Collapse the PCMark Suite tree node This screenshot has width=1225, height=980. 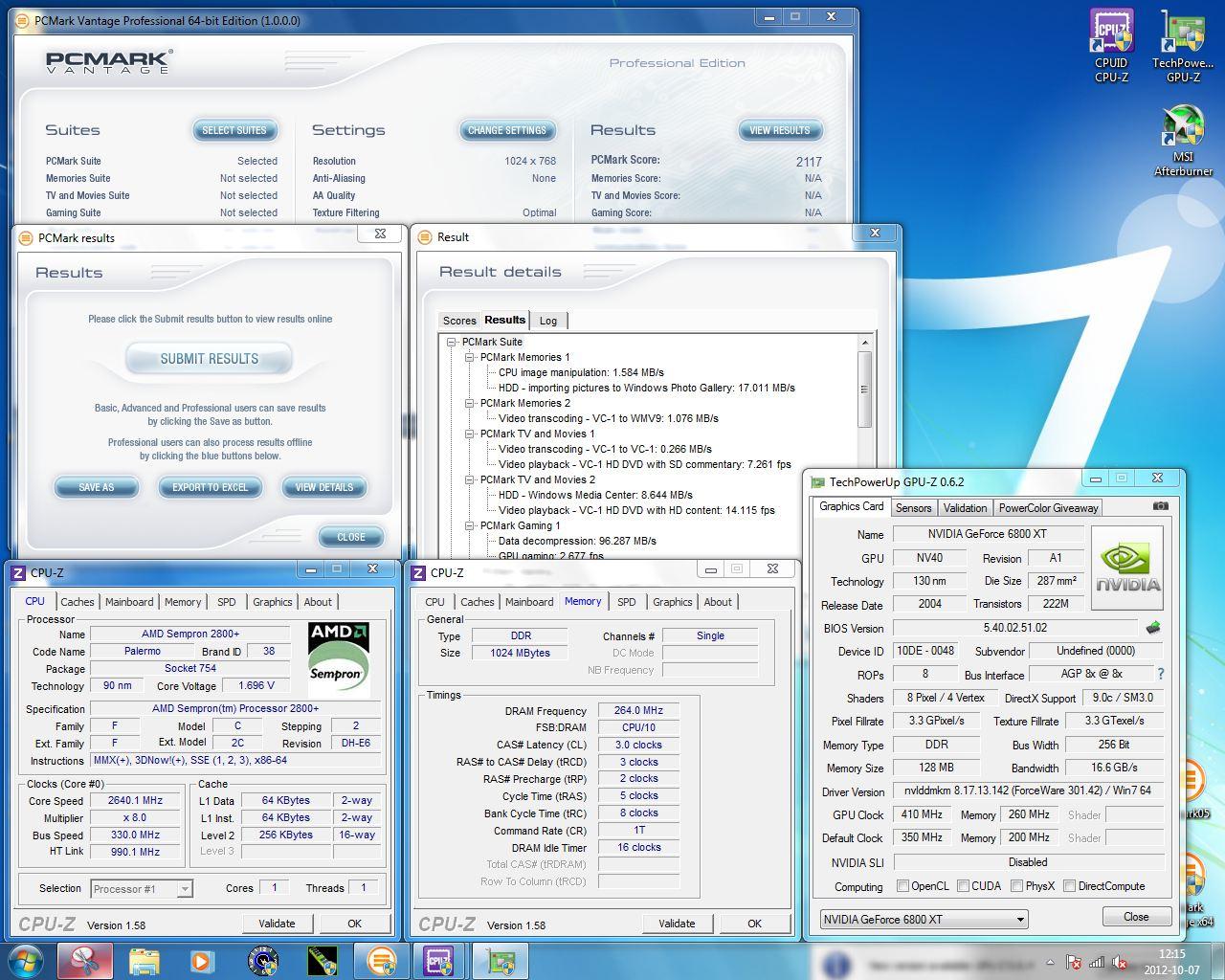pyautogui.click(x=451, y=342)
